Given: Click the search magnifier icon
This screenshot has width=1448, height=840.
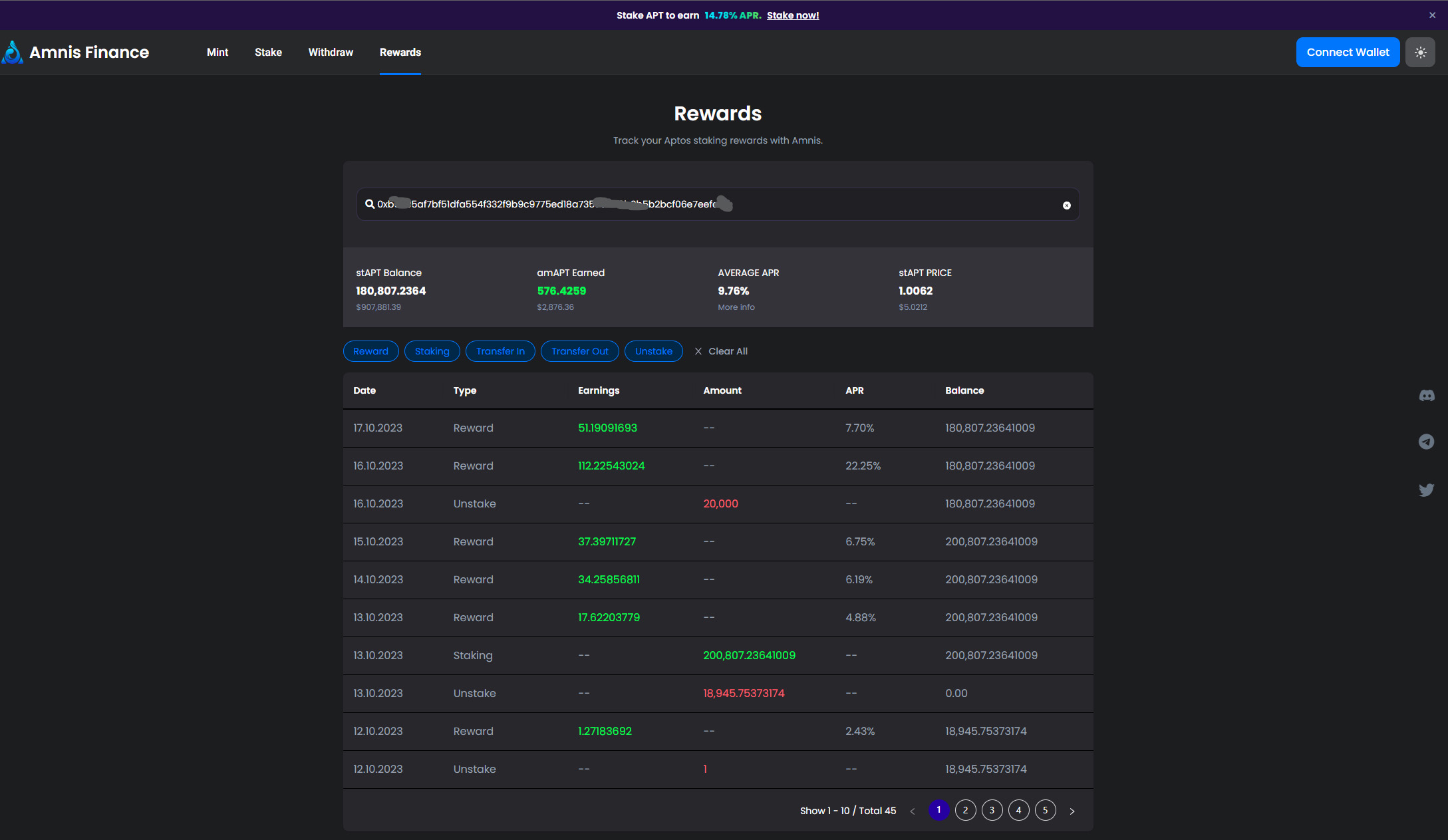Looking at the screenshot, I should (370, 204).
